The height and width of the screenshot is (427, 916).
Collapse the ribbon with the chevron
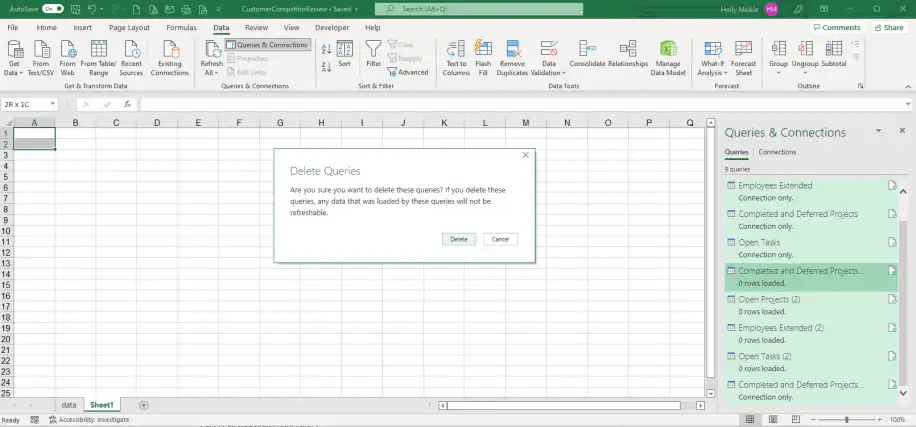click(908, 86)
